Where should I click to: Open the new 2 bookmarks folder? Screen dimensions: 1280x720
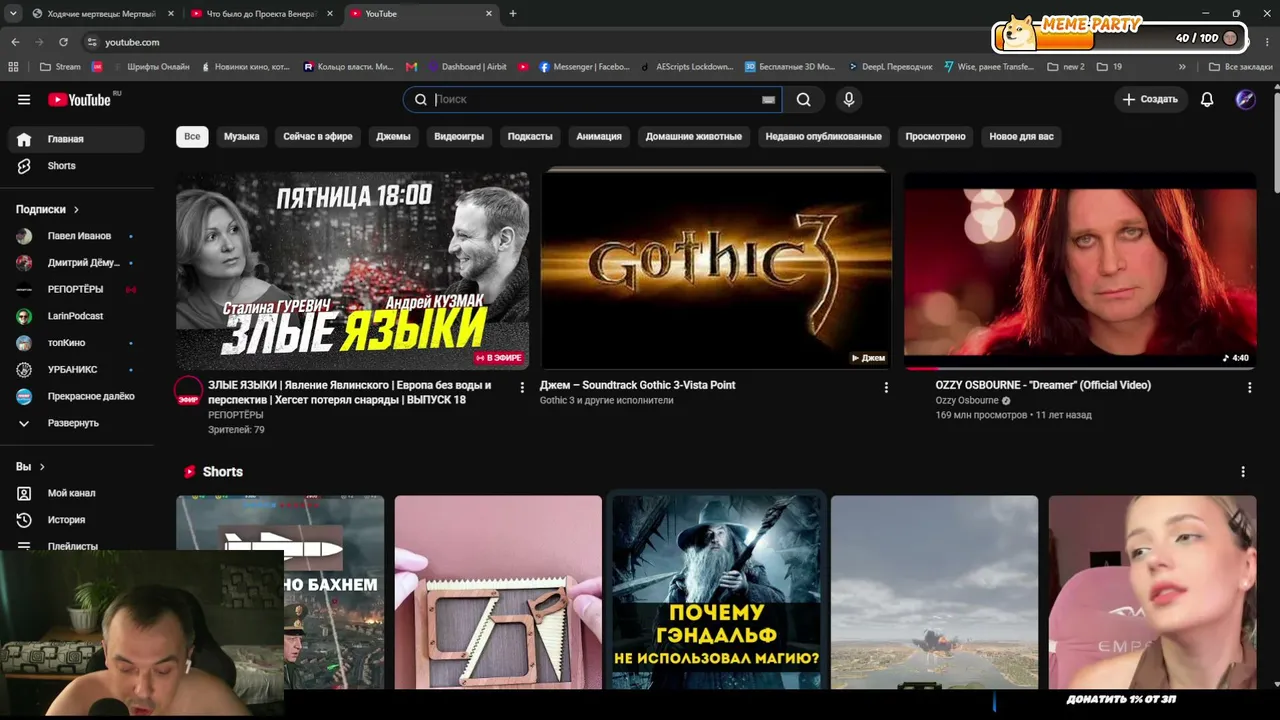point(1066,67)
